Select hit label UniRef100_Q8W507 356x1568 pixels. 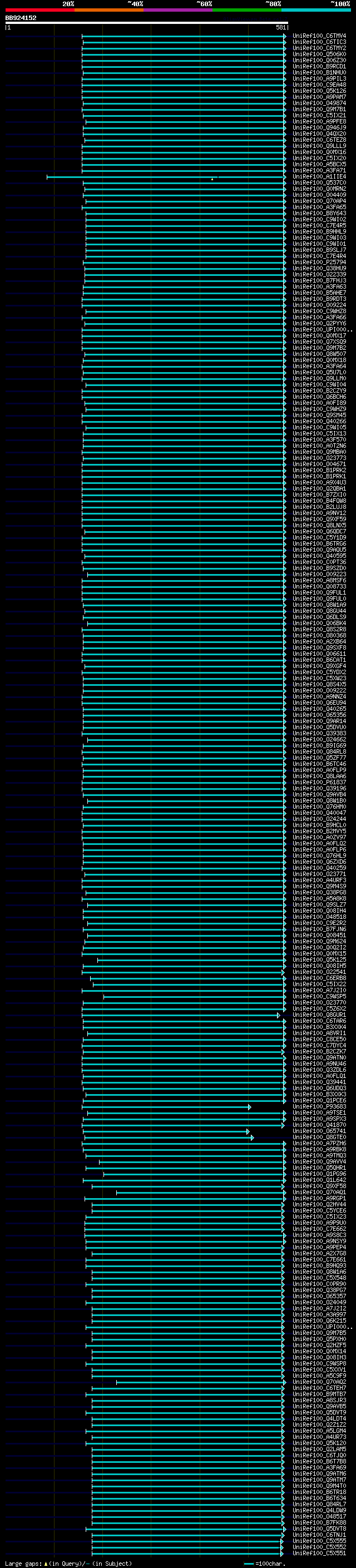coord(319,354)
